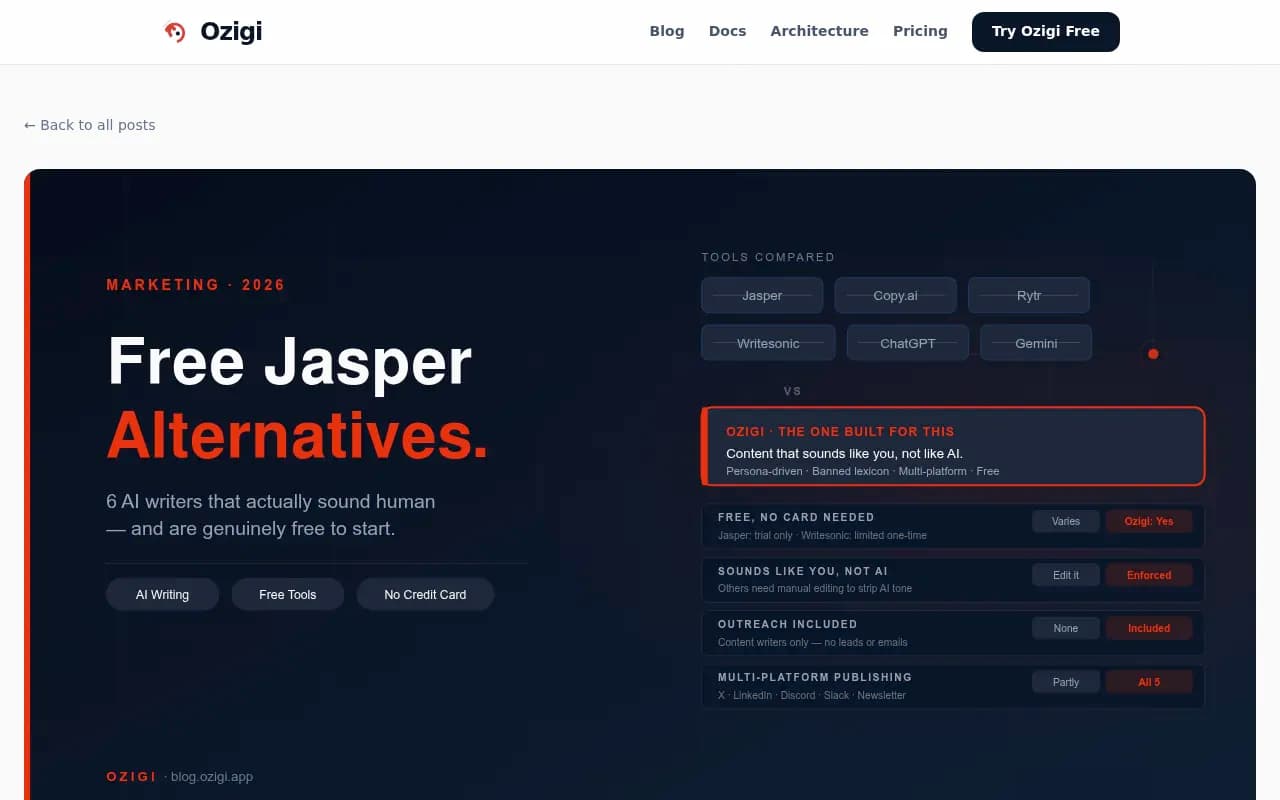Viewport: 1280px width, 800px height.
Task: Click the 'Outreach Included' row heading
Action: [x=787, y=624]
